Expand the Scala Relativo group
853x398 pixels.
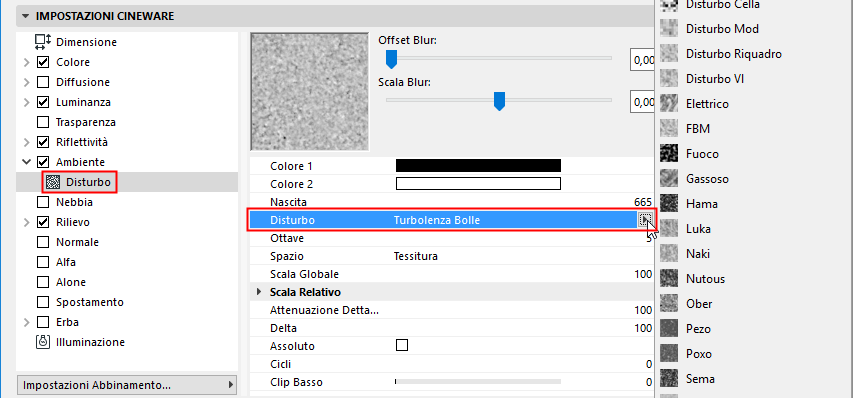(259, 293)
